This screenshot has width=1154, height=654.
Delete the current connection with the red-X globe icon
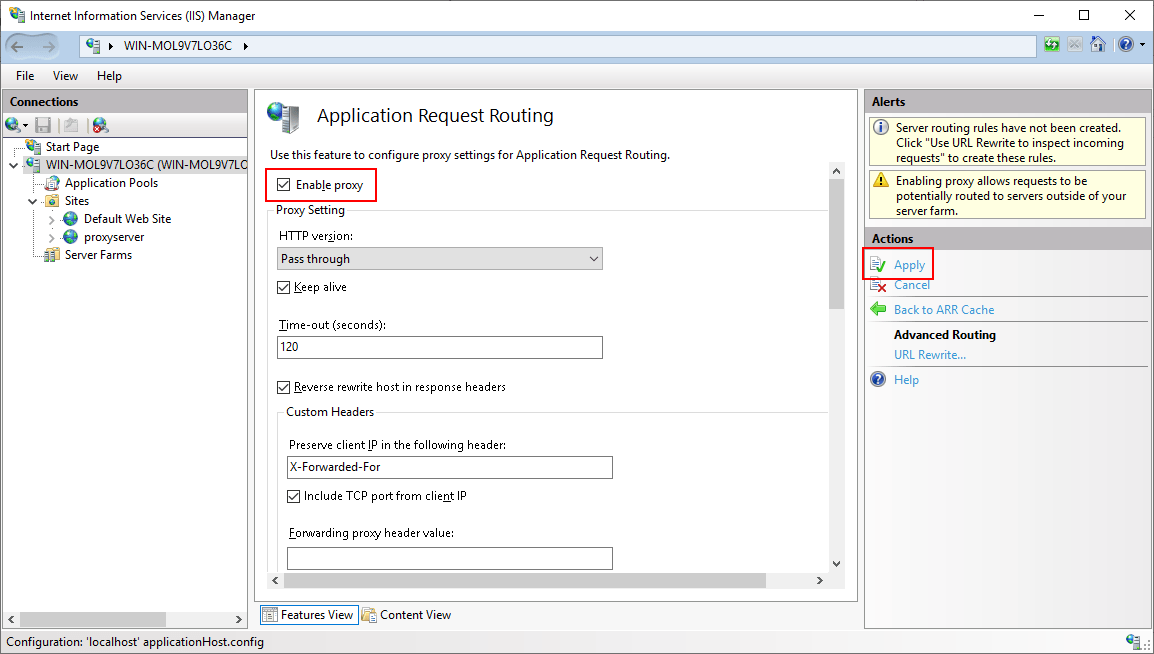pos(98,124)
